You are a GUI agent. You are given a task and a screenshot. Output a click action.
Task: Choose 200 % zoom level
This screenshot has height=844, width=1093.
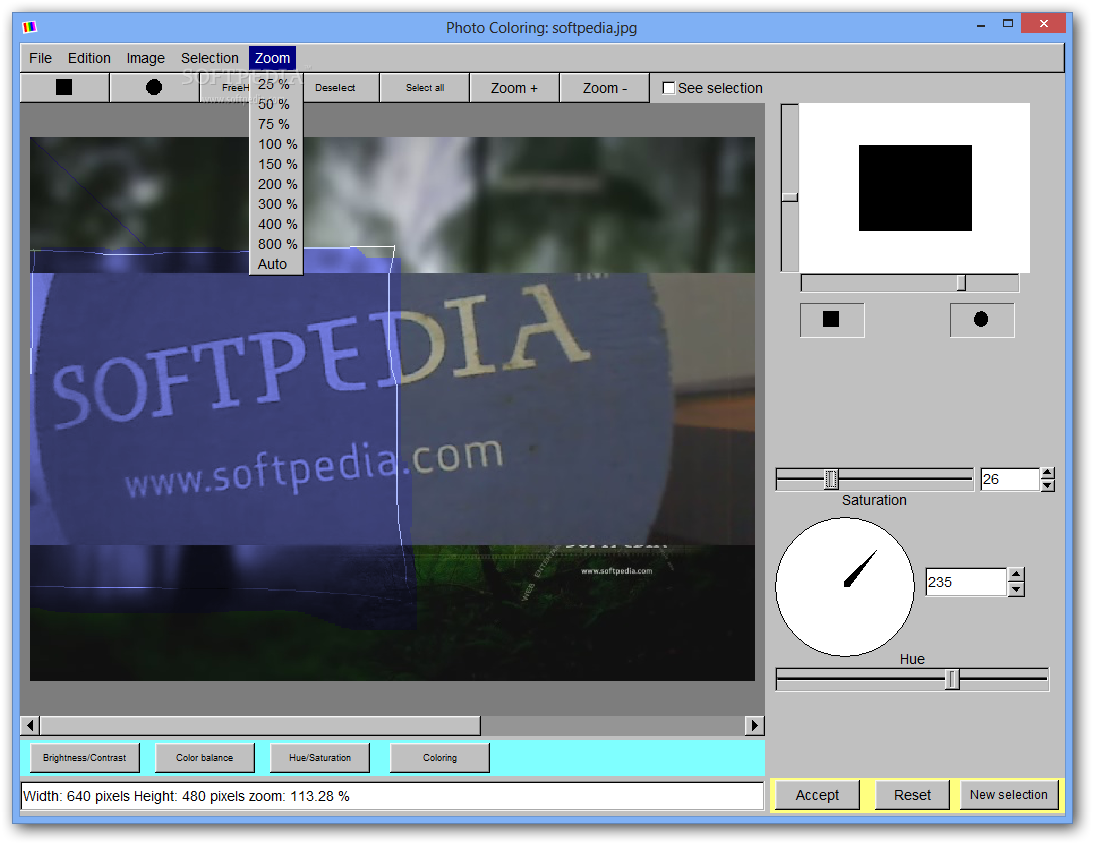tap(276, 185)
